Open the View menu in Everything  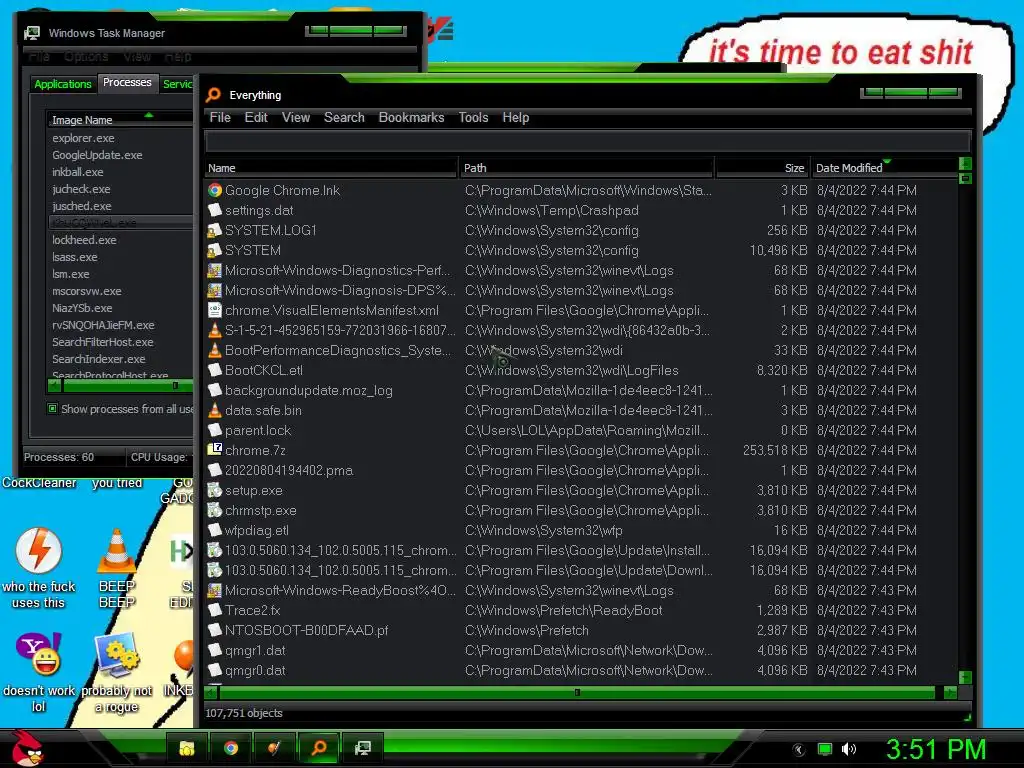(x=296, y=118)
